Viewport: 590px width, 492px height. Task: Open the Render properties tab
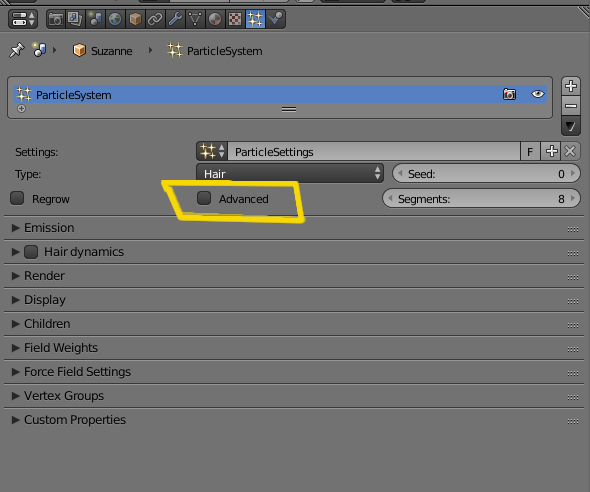56,19
